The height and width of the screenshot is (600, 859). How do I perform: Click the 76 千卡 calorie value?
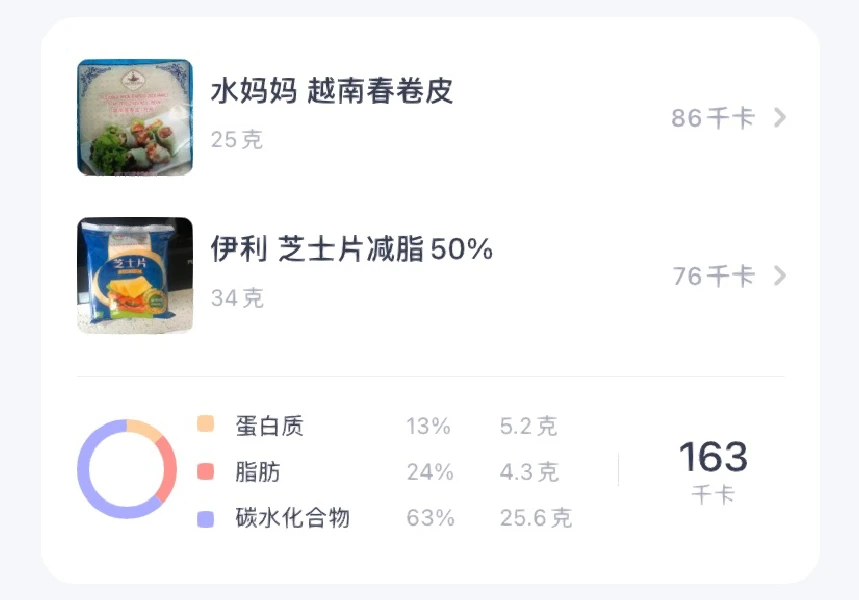pos(713,276)
